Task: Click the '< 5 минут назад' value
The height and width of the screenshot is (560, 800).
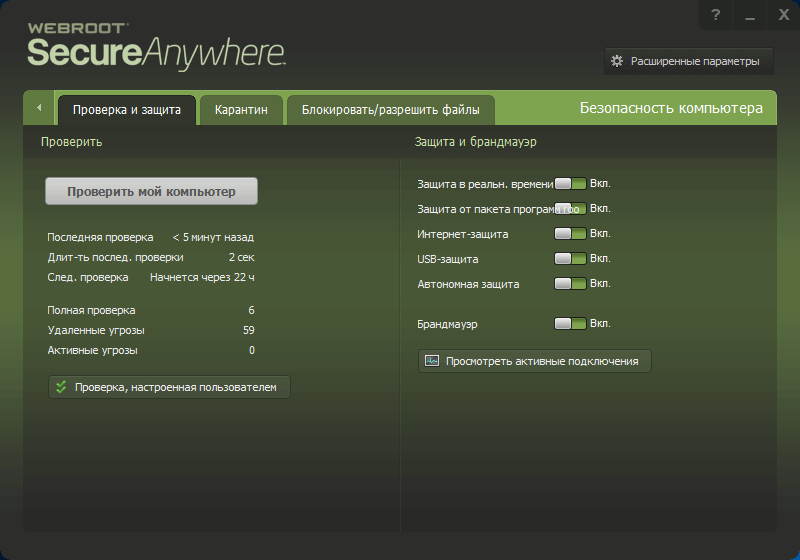Action: tap(213, 237)
